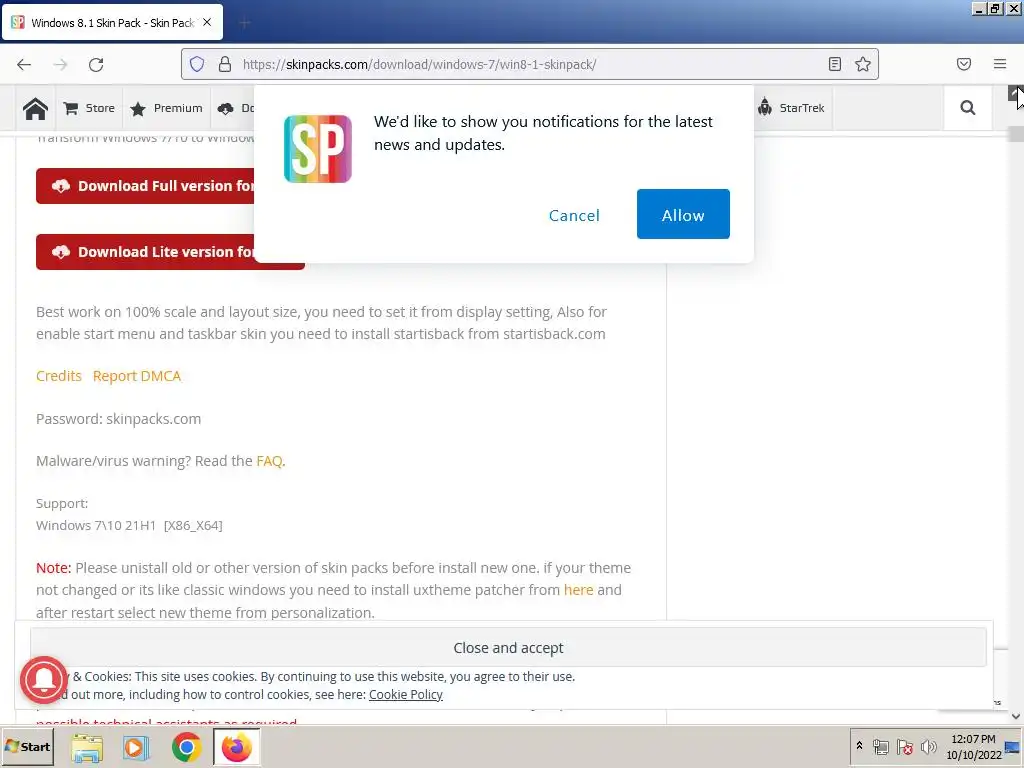Open the Action Center flag tray icon
The width and height of the screenshot is (1024, 768).
pyautogui.click(x=904, y=746)
